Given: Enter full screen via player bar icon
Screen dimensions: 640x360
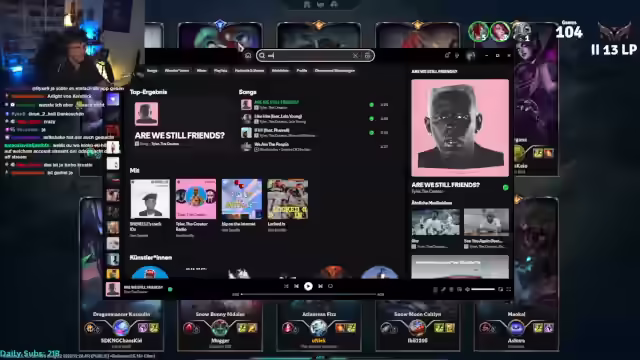Looking at the screenshot, I should (509, 289).
